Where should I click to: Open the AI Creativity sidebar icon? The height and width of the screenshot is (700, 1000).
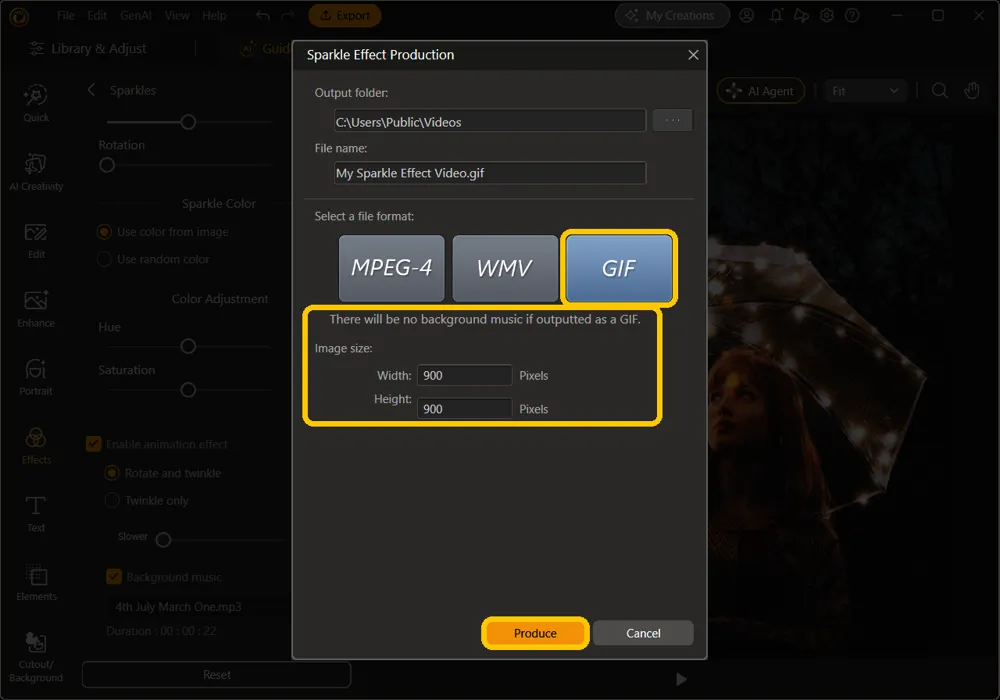click(x=36, y=172)
